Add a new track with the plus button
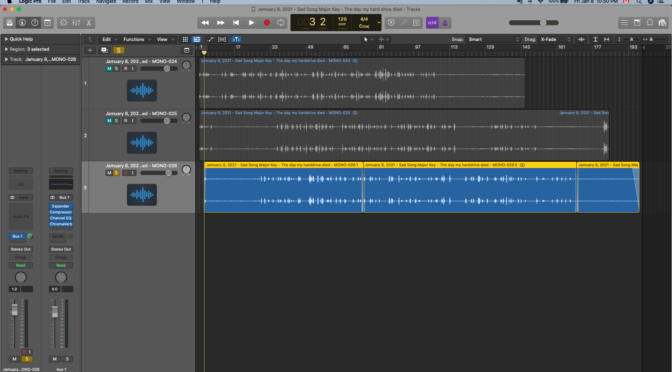Screen dimensions: 672x372 (90, 50)
